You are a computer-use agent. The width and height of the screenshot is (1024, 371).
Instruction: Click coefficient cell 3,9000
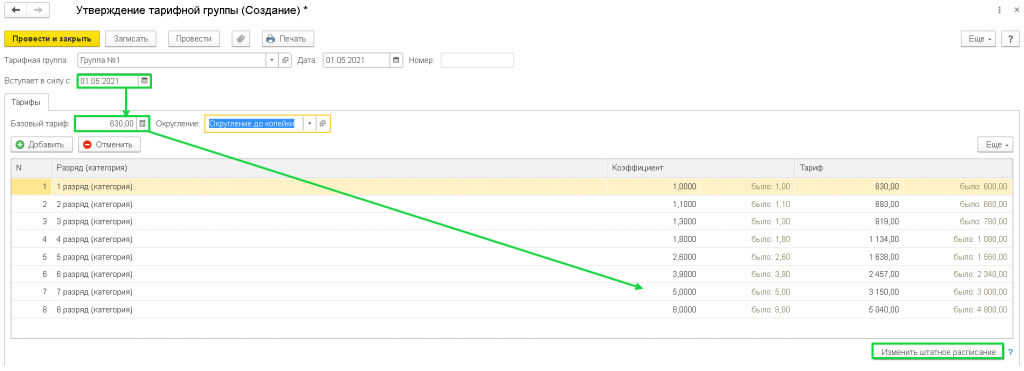click(x=655, y=274)
